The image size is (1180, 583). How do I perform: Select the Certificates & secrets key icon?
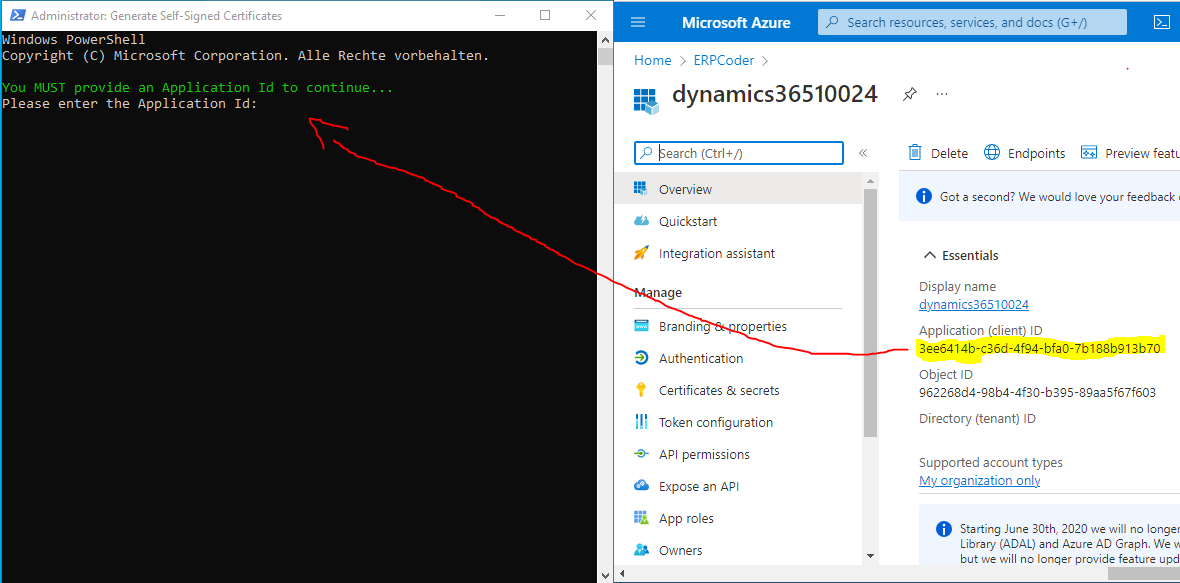[641, 390]
